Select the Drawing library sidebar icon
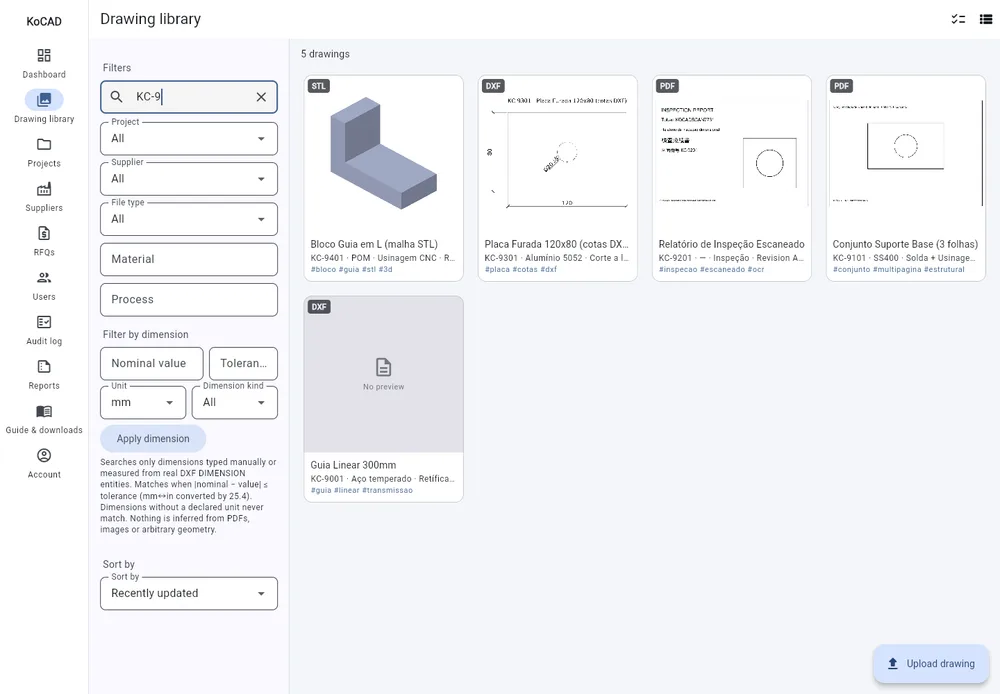Screen dimensions: 1000x694 (x=44, y=100)
